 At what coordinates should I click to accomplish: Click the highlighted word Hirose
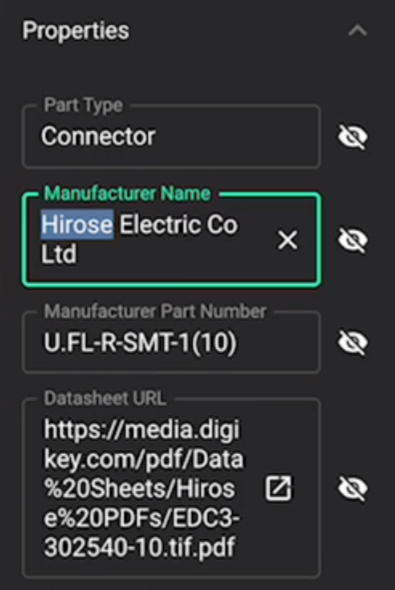(77, 225)
